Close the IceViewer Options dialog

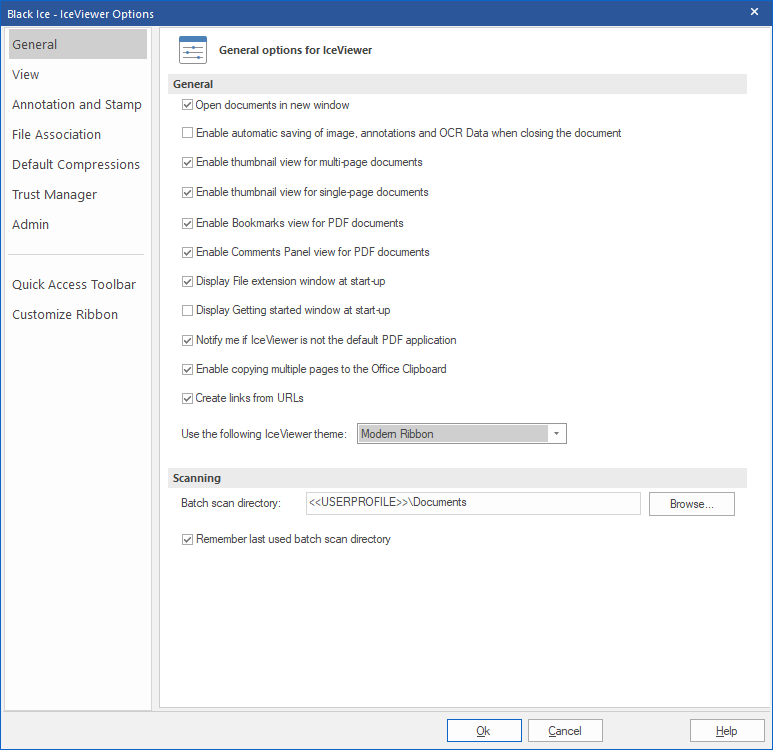coord(754,12)
